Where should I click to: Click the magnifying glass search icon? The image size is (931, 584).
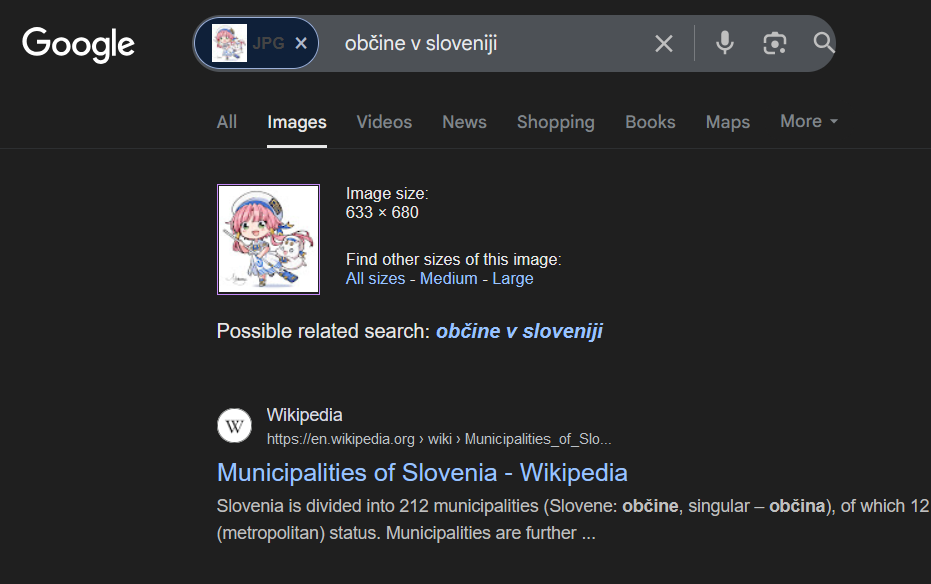823,43
